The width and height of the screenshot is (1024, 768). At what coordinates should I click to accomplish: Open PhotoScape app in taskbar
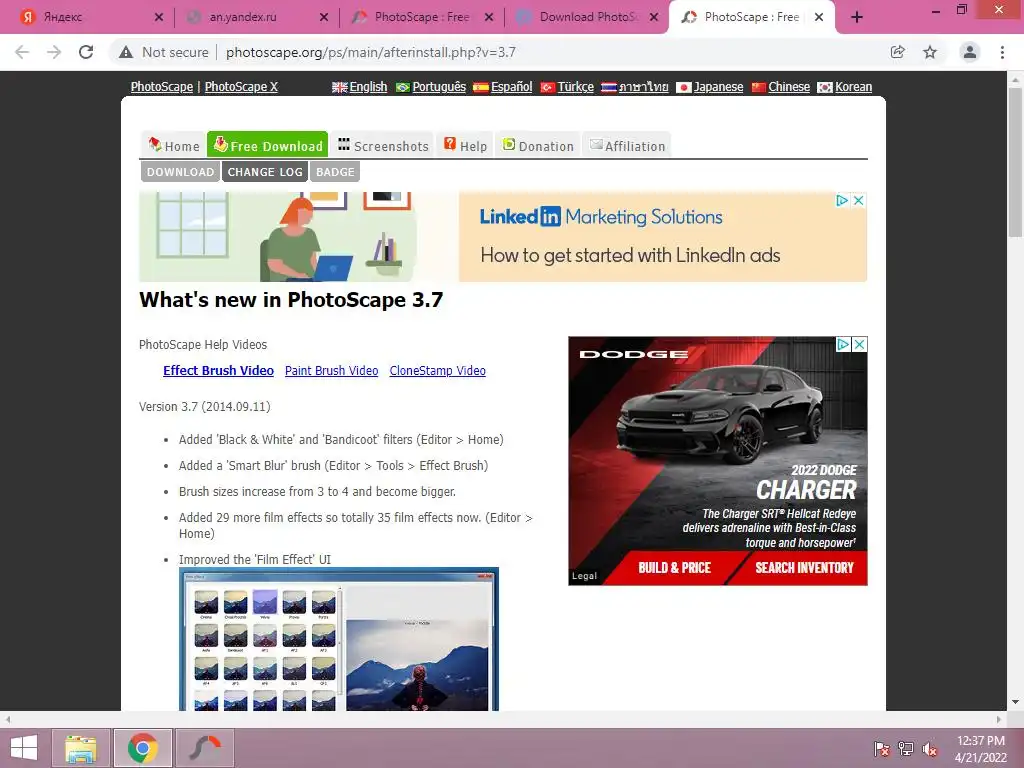(x=205, y=748)
